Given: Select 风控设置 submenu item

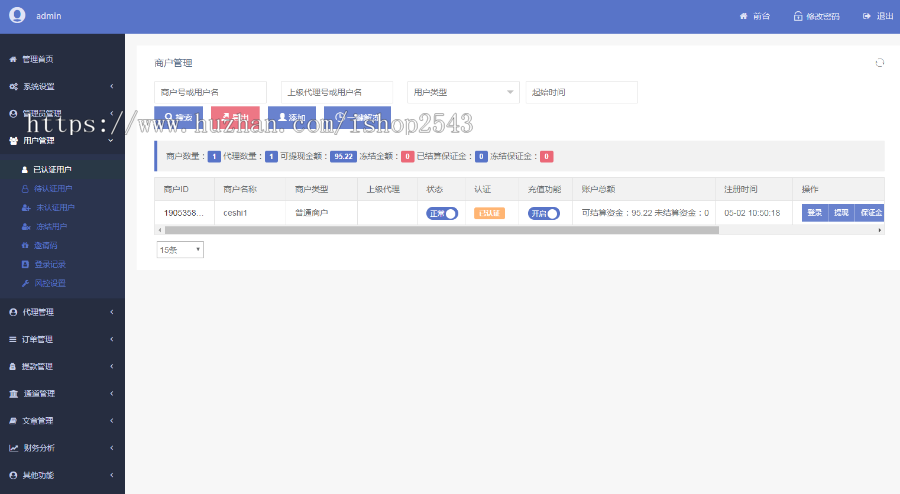Looking at the screenshot, I should 62,283.
